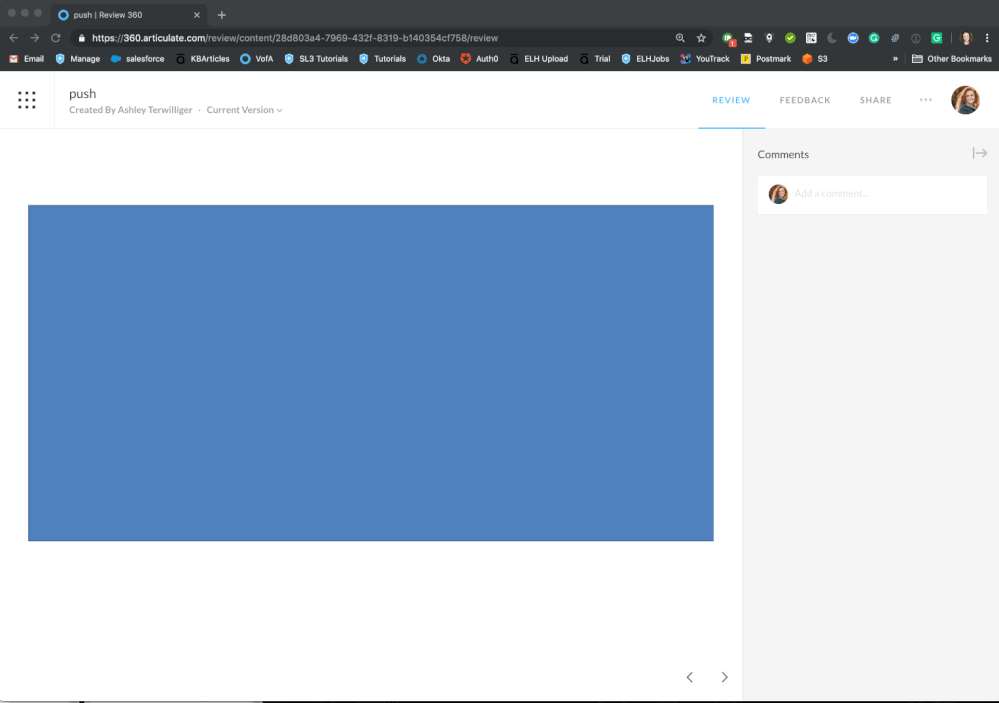999x703 pixels.
Task: Show more bookmarks with the double chevron
Action: [x=895, y=59]
